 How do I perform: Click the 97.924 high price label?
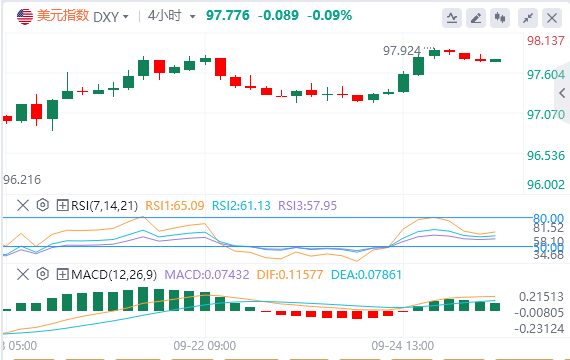coord(402,51)
